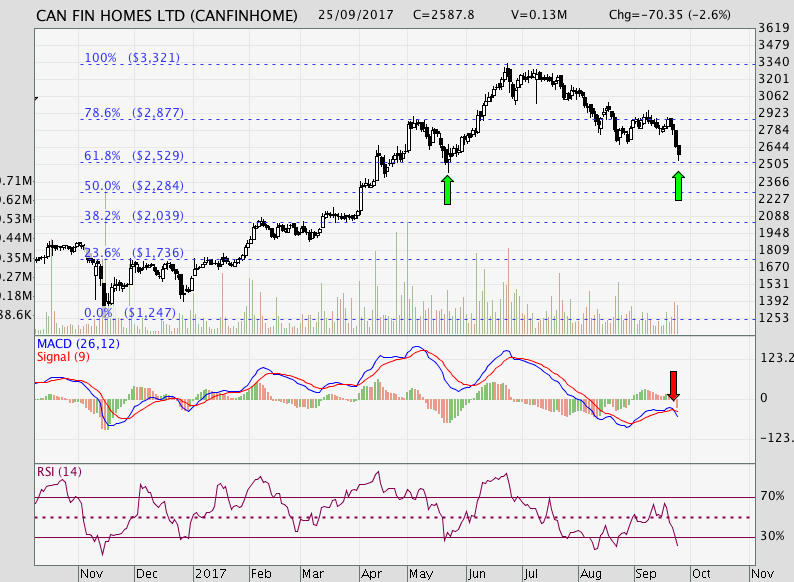
Task: Click the Feb month label
Action: [x=261, y=574]
